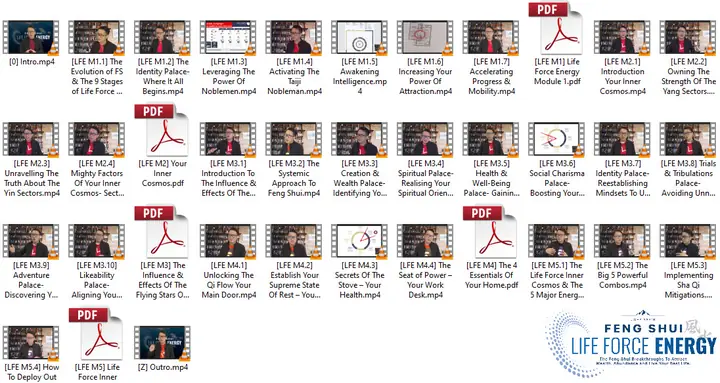Click [LFE M3.8] Trials & Tribulations Palace icon
The image size is (720, 383).
tap(688, 140)
